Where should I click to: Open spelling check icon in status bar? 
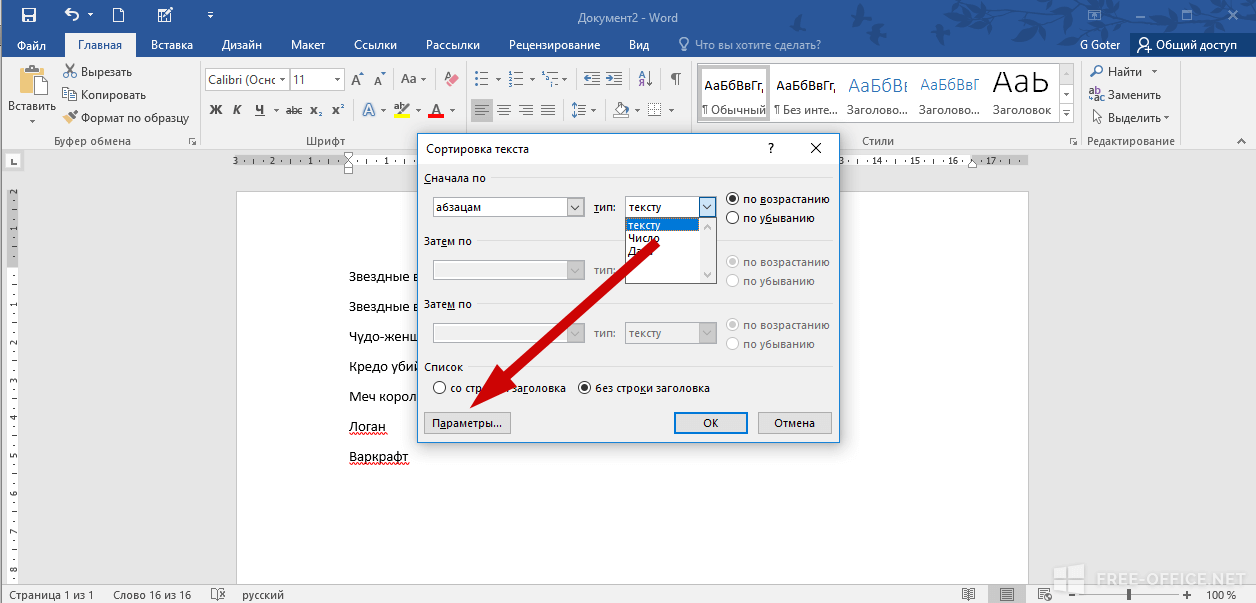tap(217, 595)
